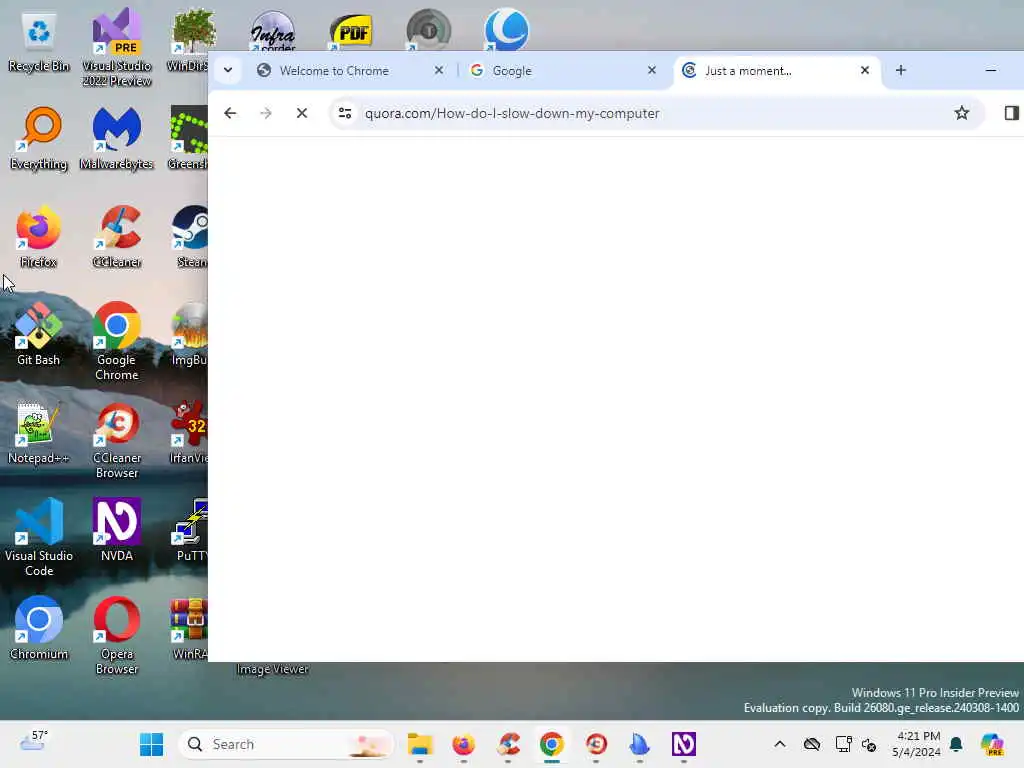Open NVDA from the taskbar

[684, 744]
